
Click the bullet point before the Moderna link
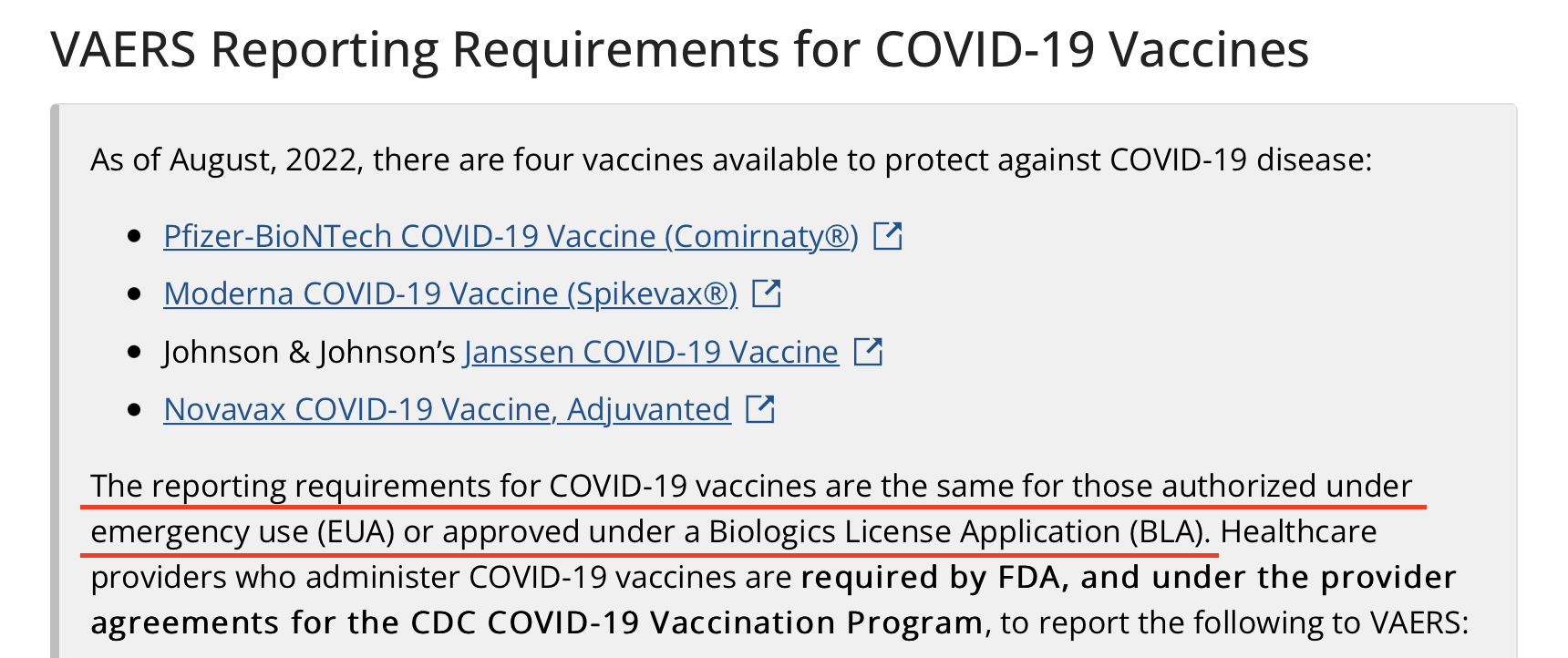pyautogui.click(x=135, y=293)
